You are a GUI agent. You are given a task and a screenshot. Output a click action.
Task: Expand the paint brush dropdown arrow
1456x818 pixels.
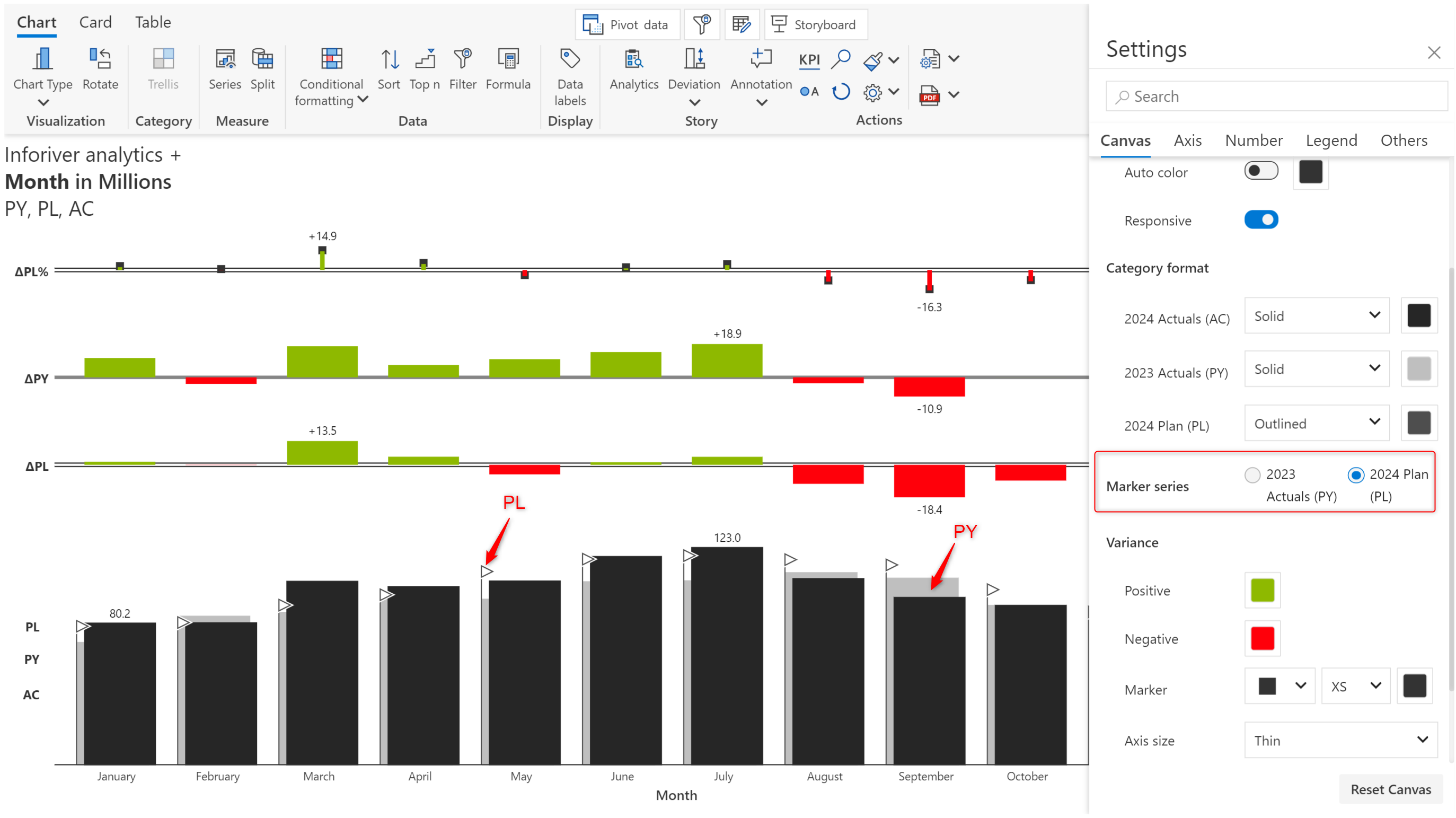(894, 60)
